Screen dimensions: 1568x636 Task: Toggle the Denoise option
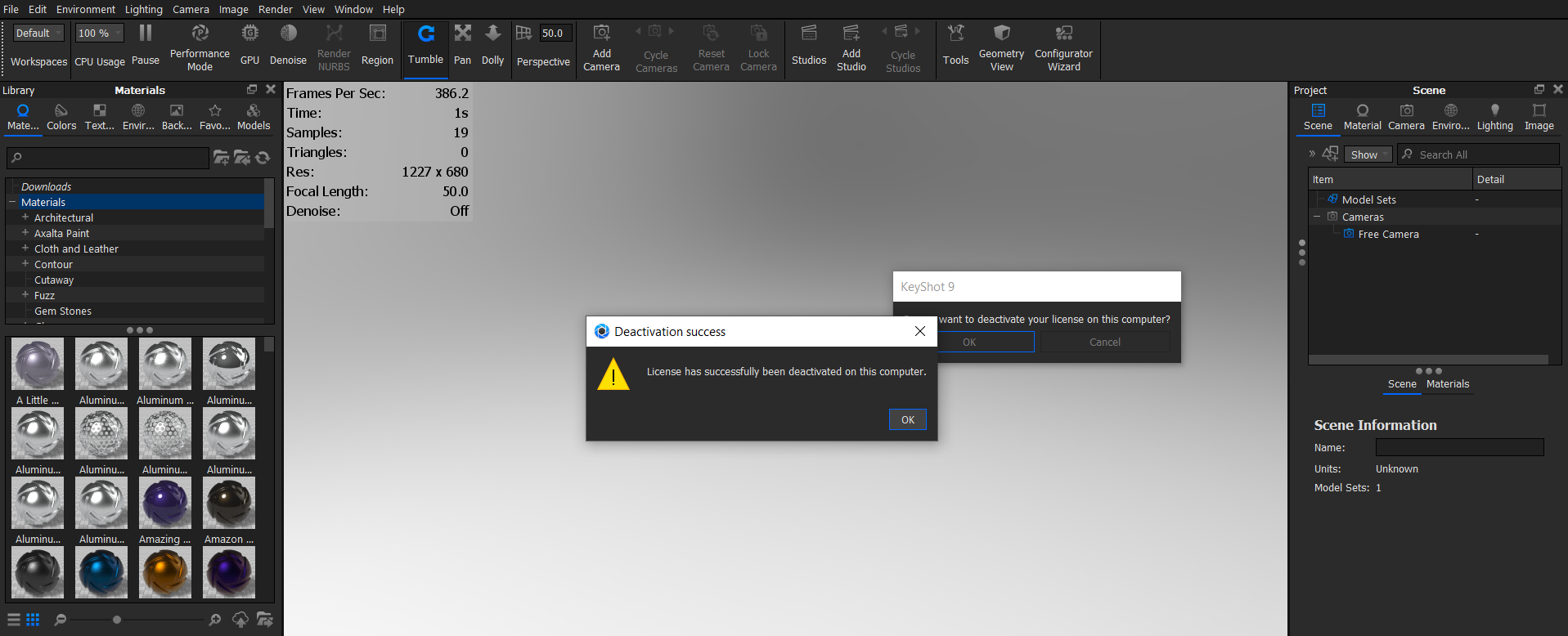pyautogui.click(x=288, y=45)
